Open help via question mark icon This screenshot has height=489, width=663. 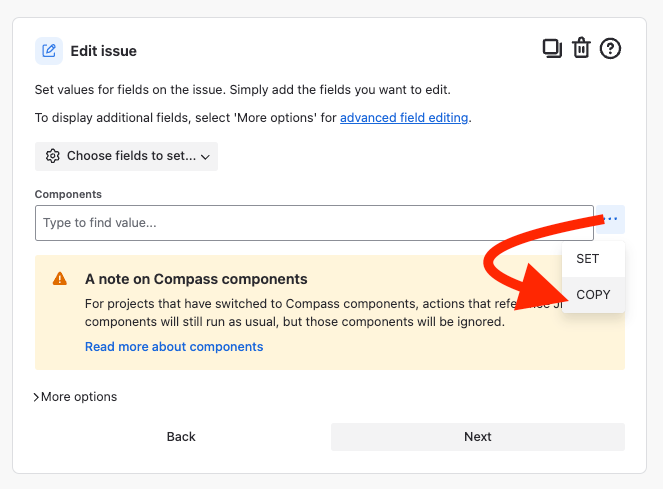(610, 49)
